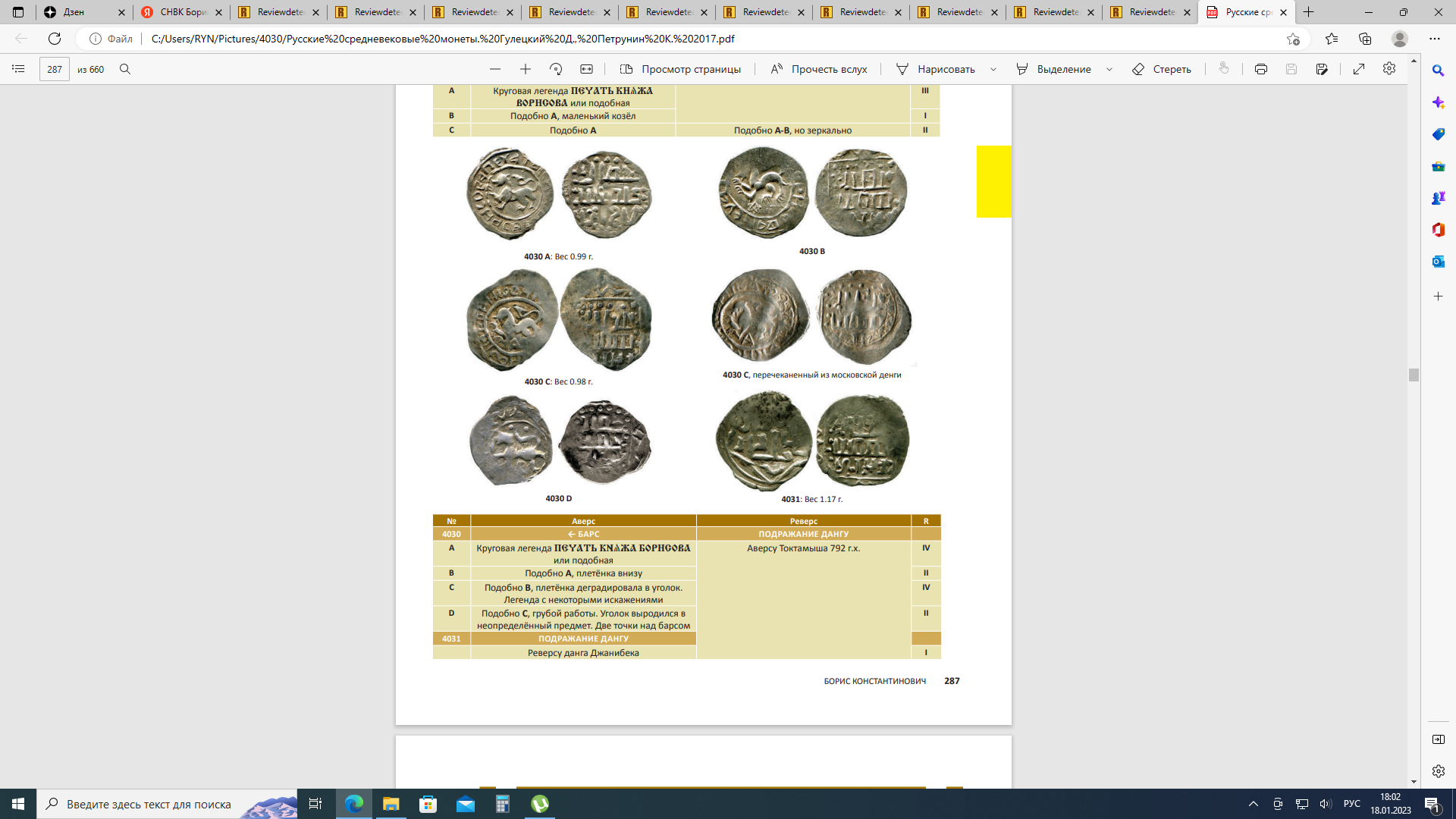The height and width of the screenshot is (819, 1456).
Task: Switch to the СНВК Бори tab
Action: click(x=180, y=12)
